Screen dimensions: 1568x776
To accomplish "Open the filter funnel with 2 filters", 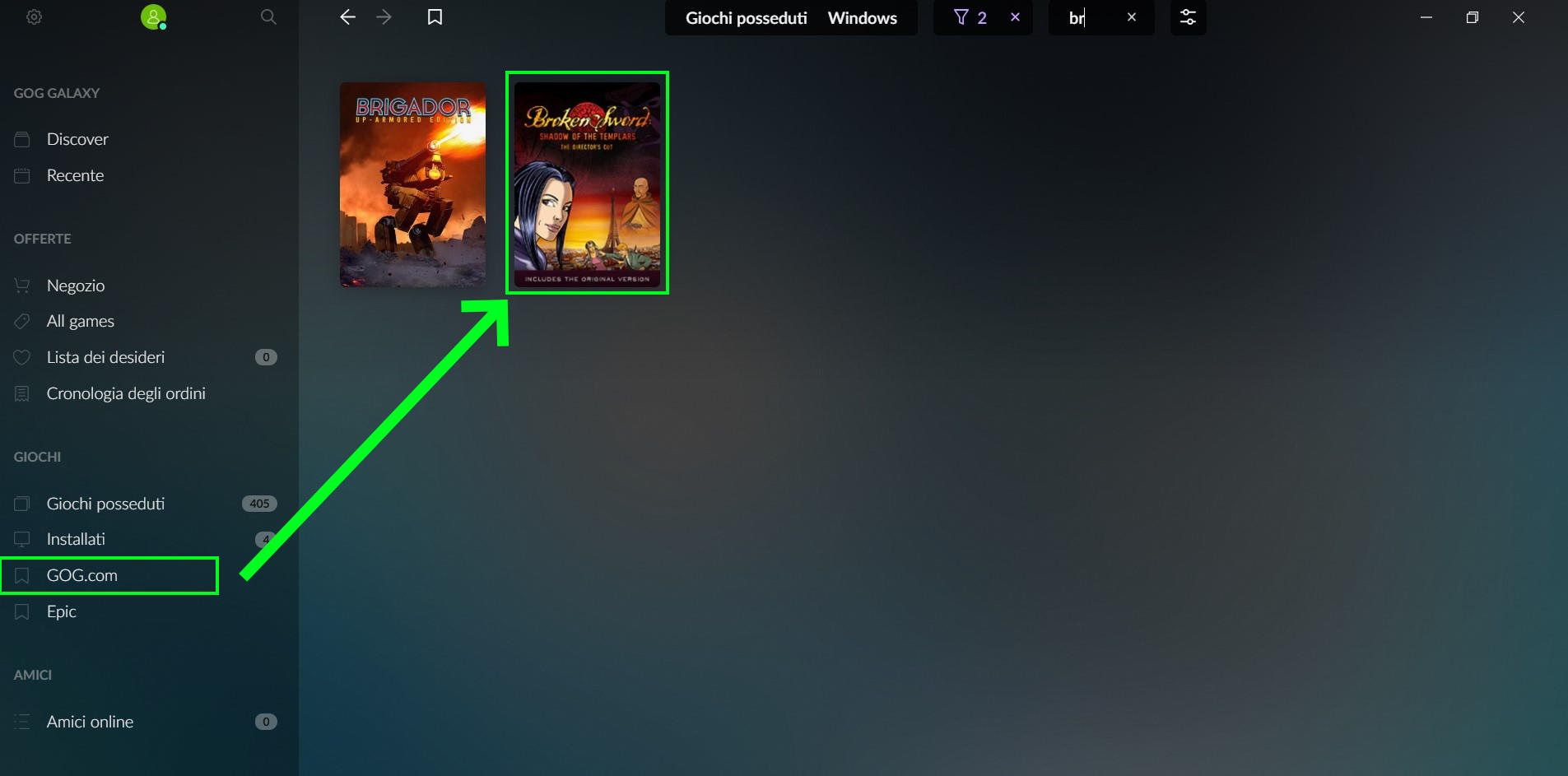I will [x=970, y=17].
